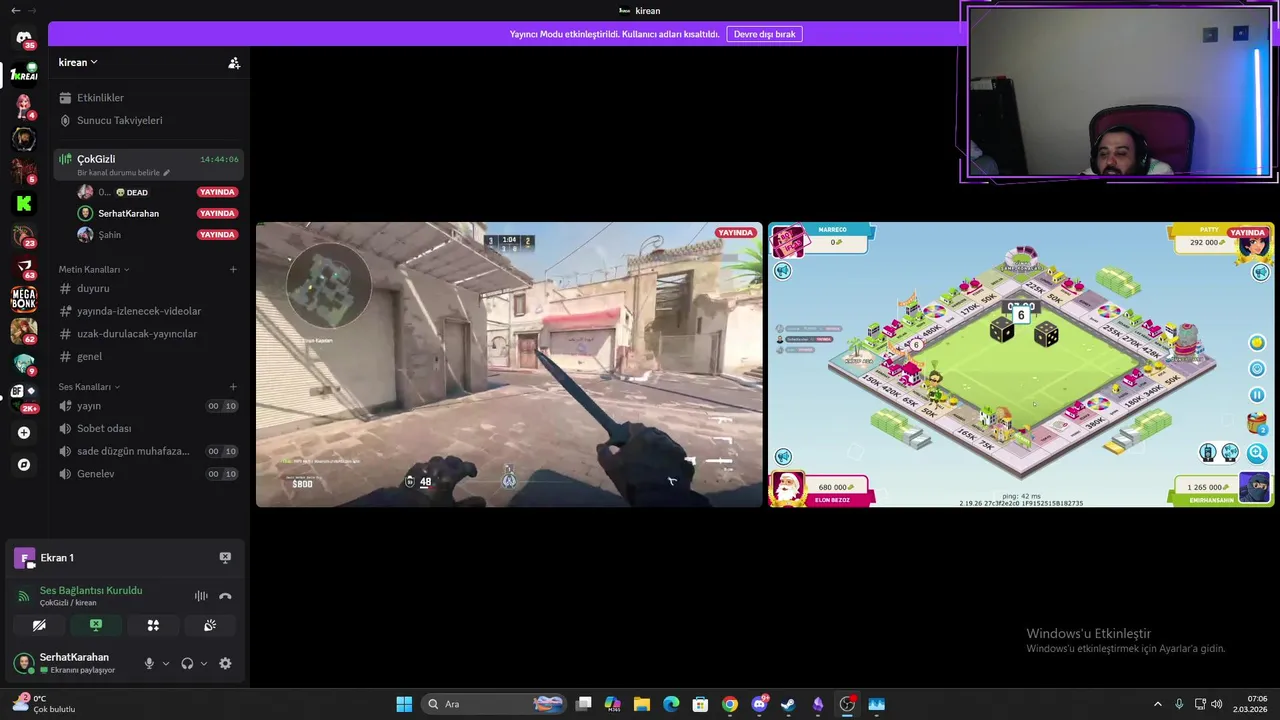
Task: Open Task View in the taskbar
Action: (584, 704)
